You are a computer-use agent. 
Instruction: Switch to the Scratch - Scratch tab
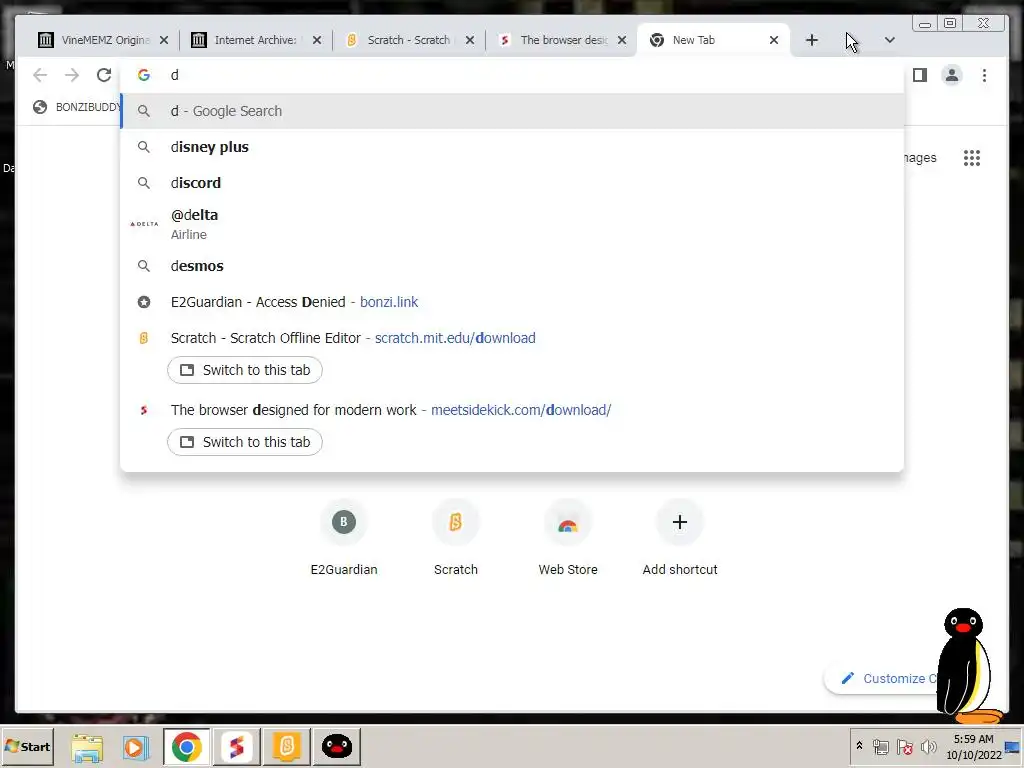401,40
